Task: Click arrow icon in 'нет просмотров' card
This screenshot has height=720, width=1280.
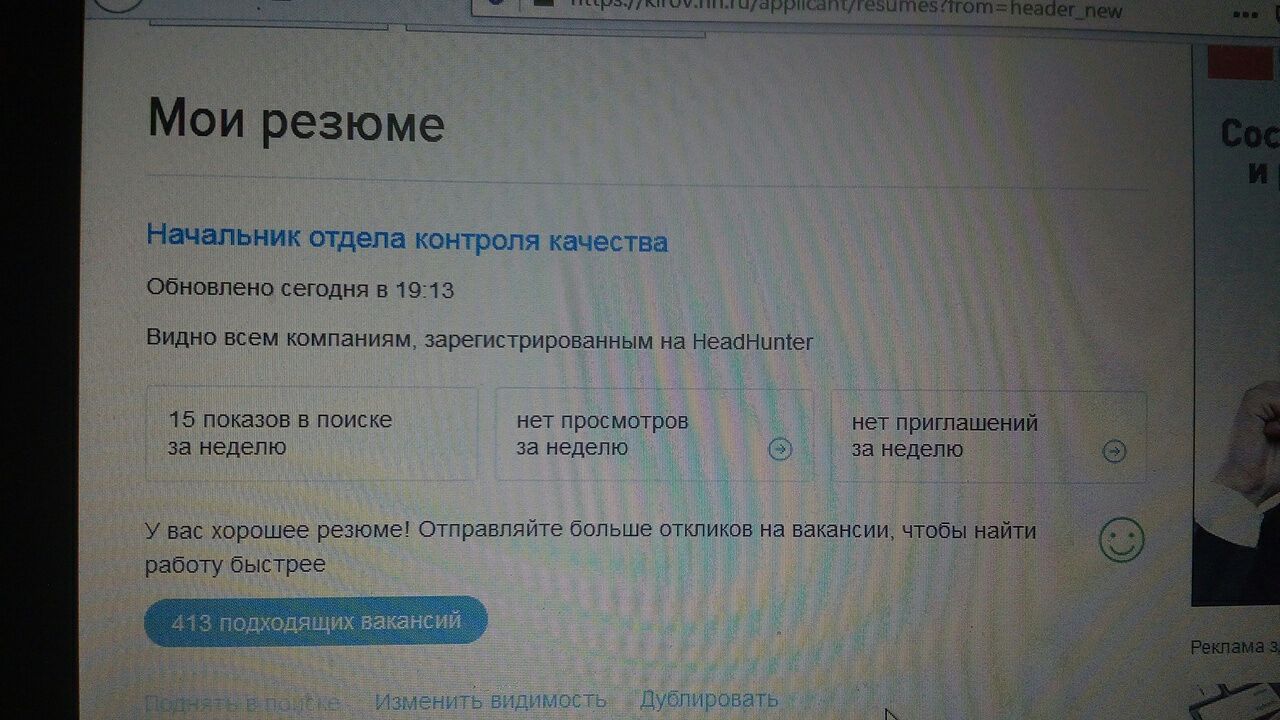Action: [780, 450]
